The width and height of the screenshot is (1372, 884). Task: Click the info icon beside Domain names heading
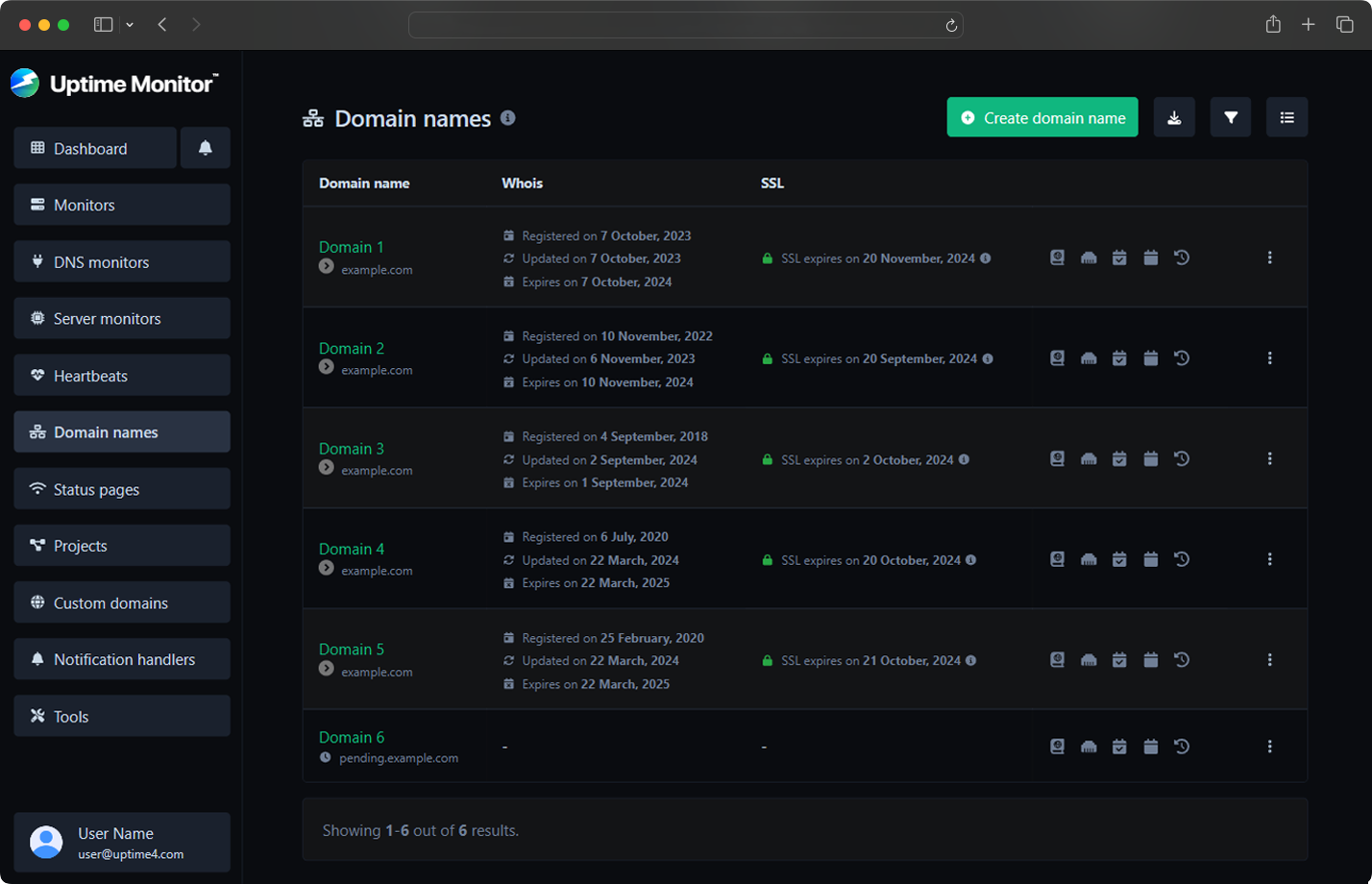click(x=508, y=118)
